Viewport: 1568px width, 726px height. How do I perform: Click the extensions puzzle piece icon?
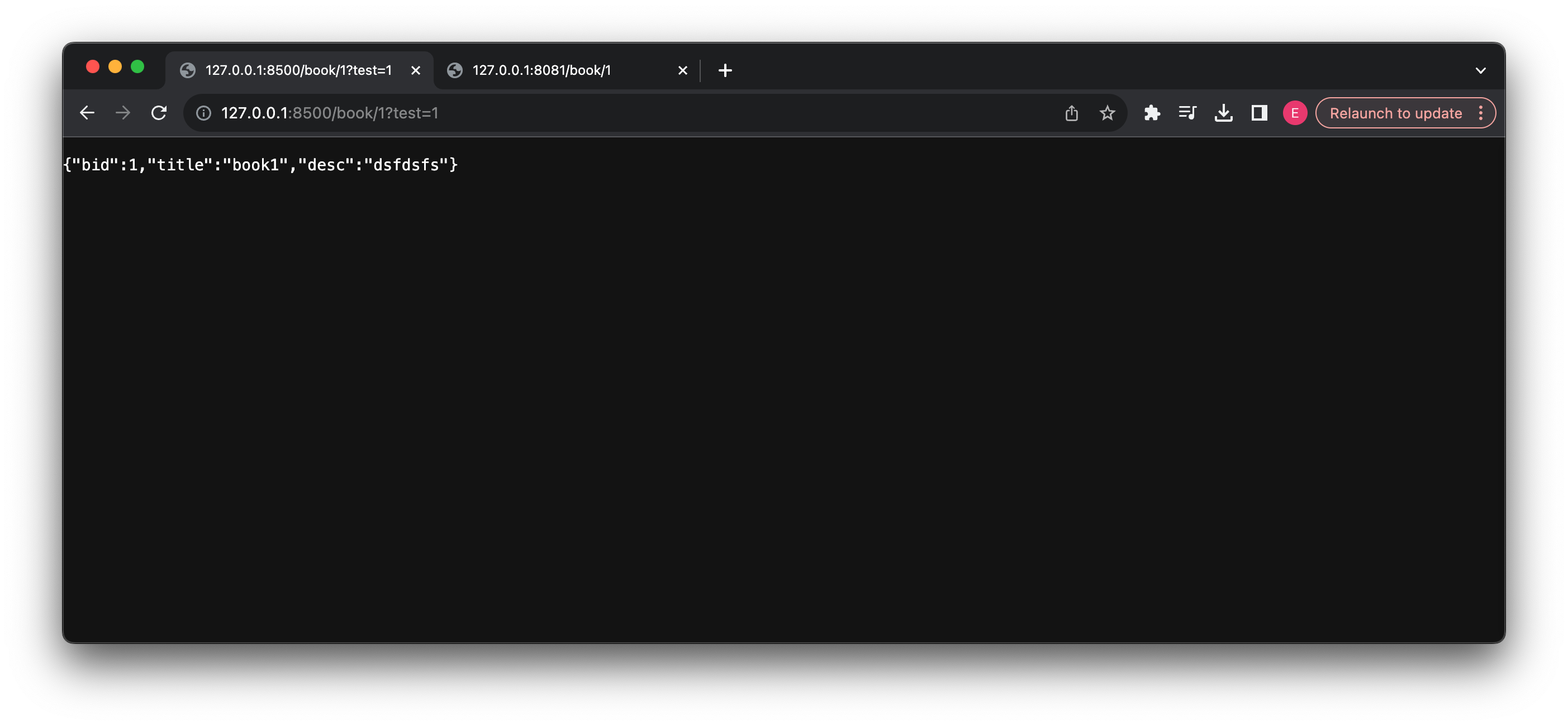[x=1152, y=113]
